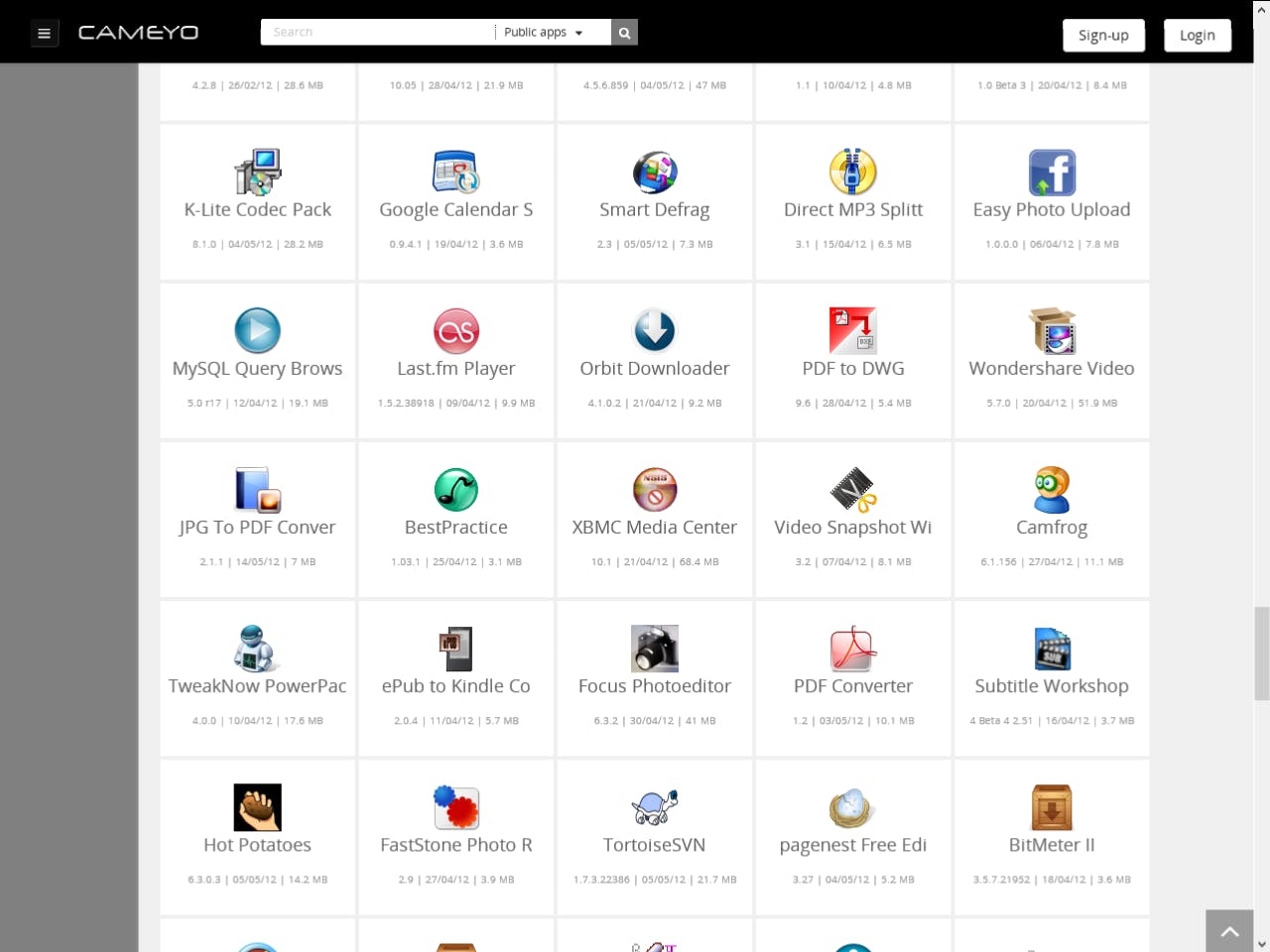Viewport: 1270px width, 952px height.
Task: Click the page vertical scrollbar thumb
Action: (x=1262, y=654)
